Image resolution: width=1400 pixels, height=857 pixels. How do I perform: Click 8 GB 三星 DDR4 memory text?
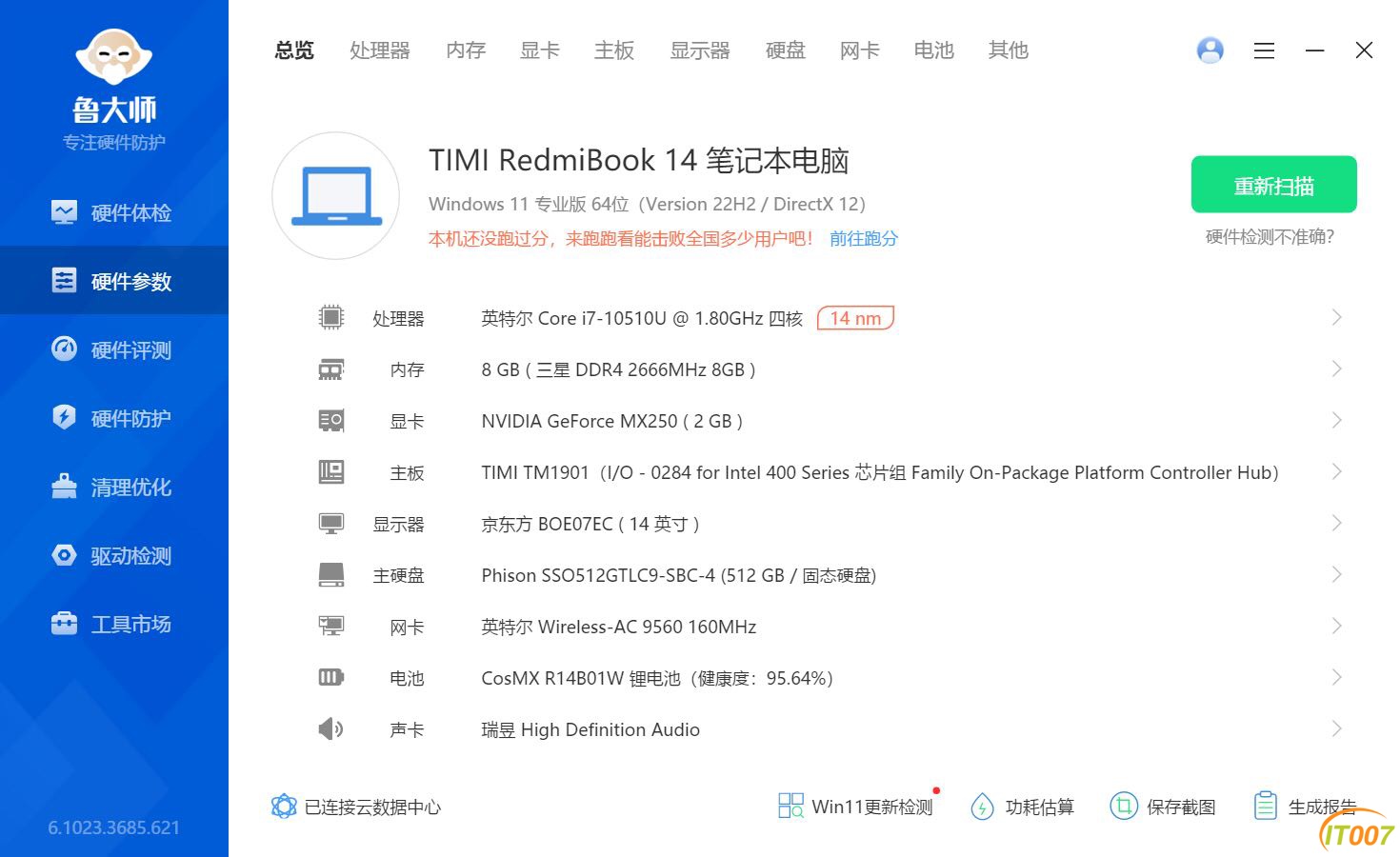[618, 369]
